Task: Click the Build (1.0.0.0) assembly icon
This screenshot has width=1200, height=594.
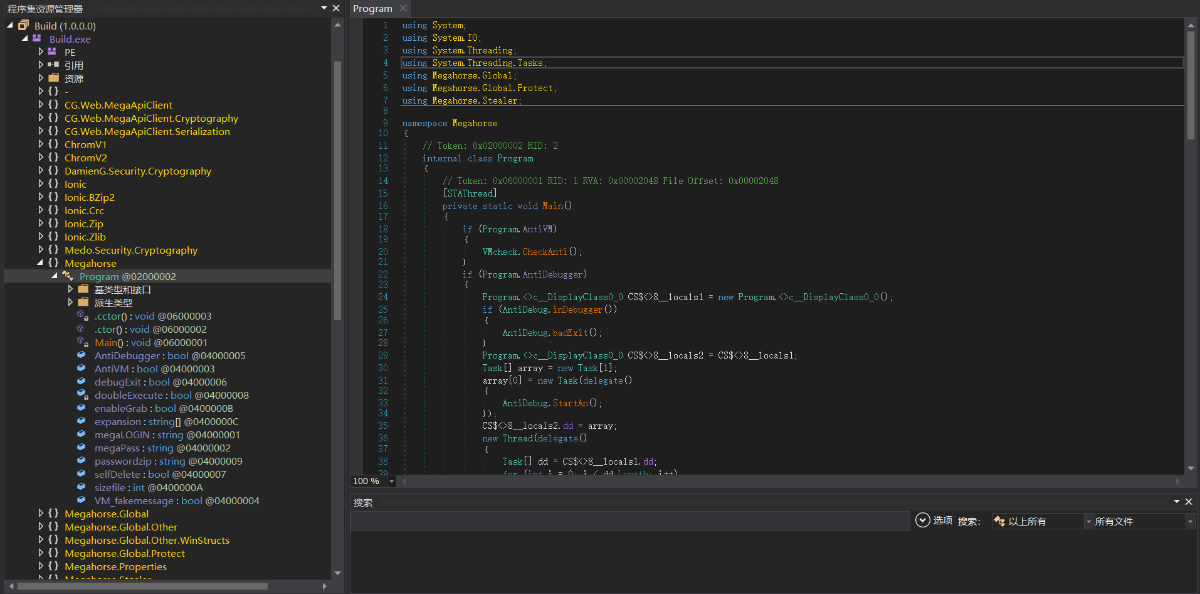Action: (x=22, y=25)
